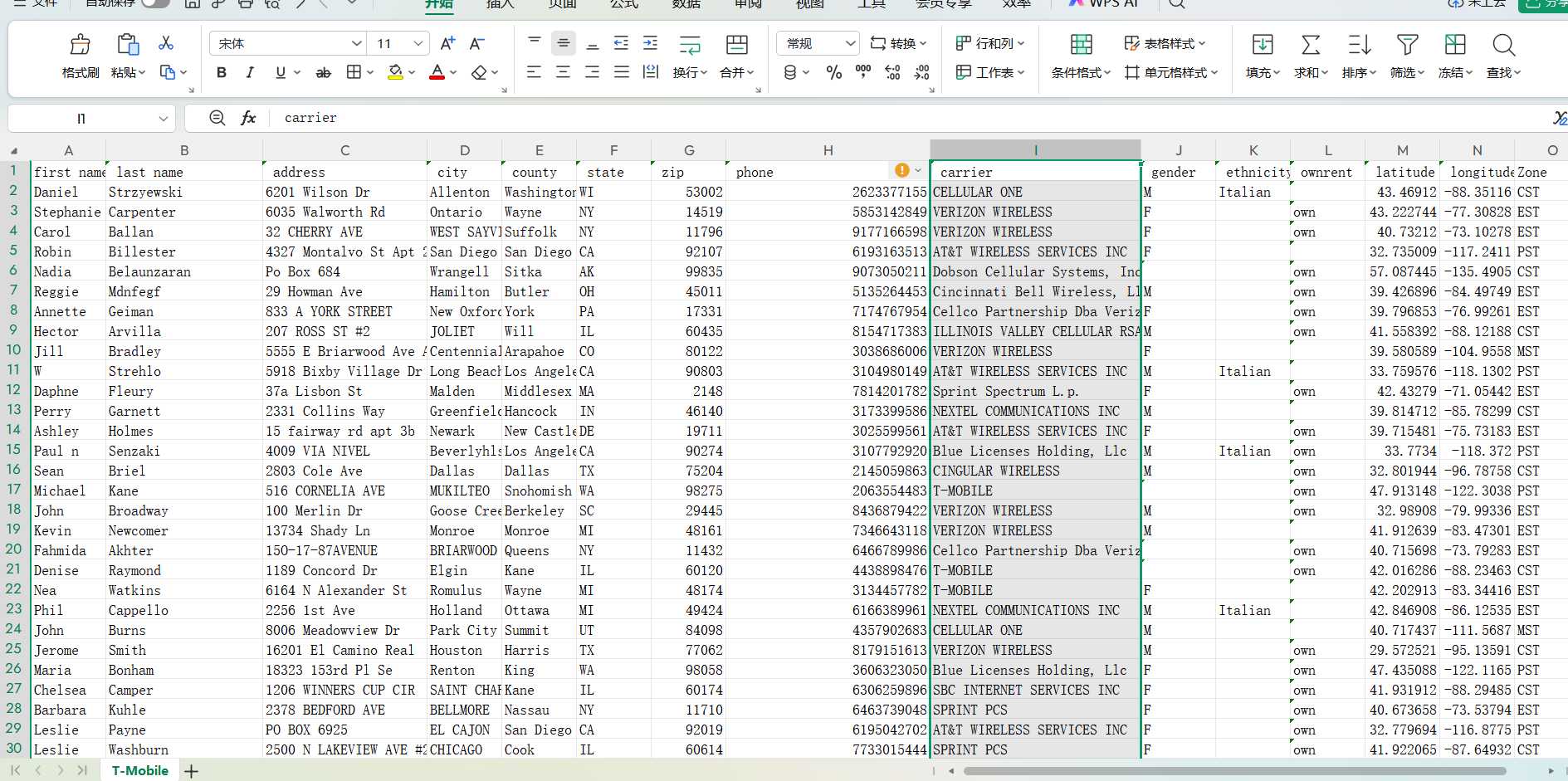Click the merge cells (合并) icon
1568x781 pixels.
pos(737,44)
